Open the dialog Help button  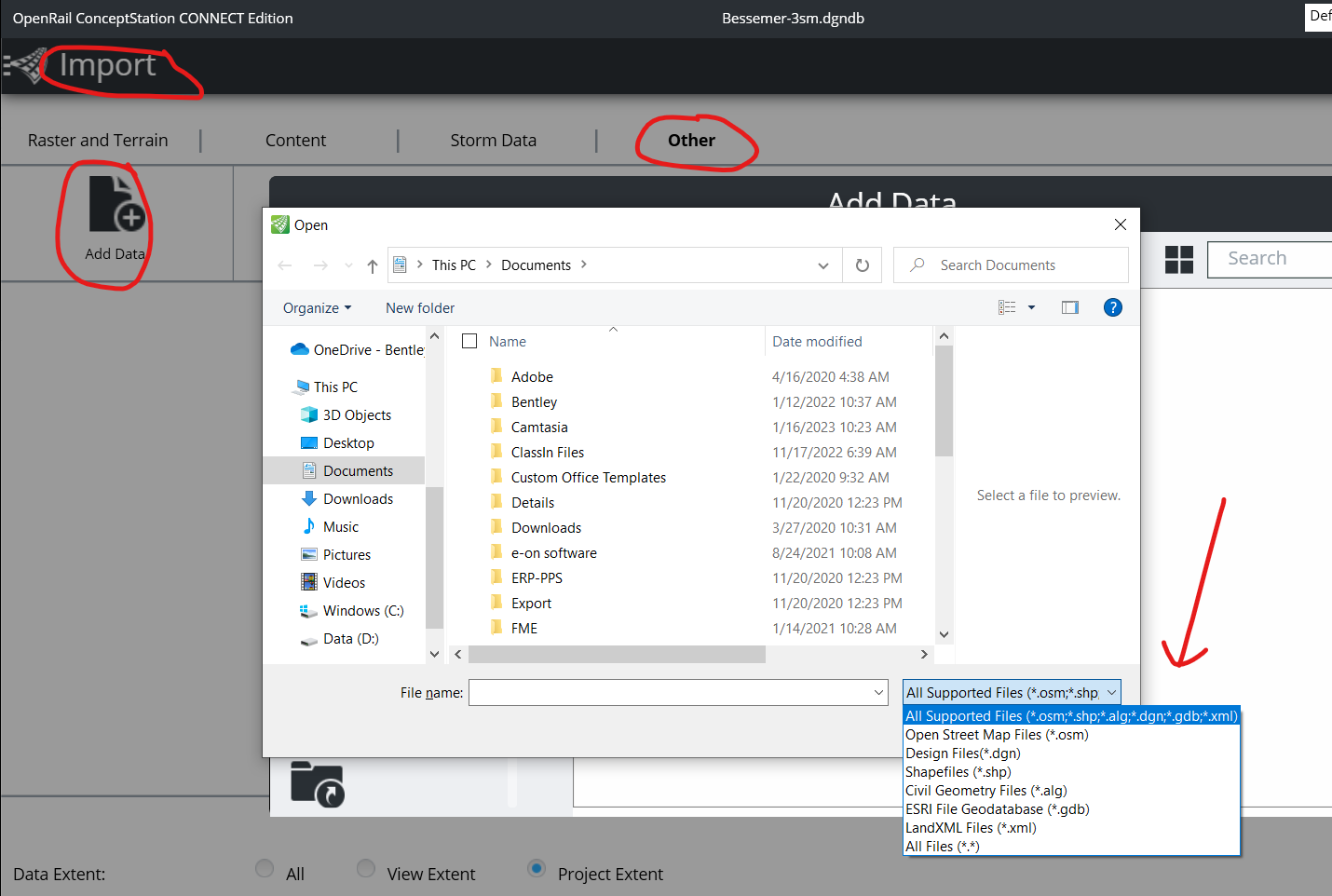[1112, 307]
